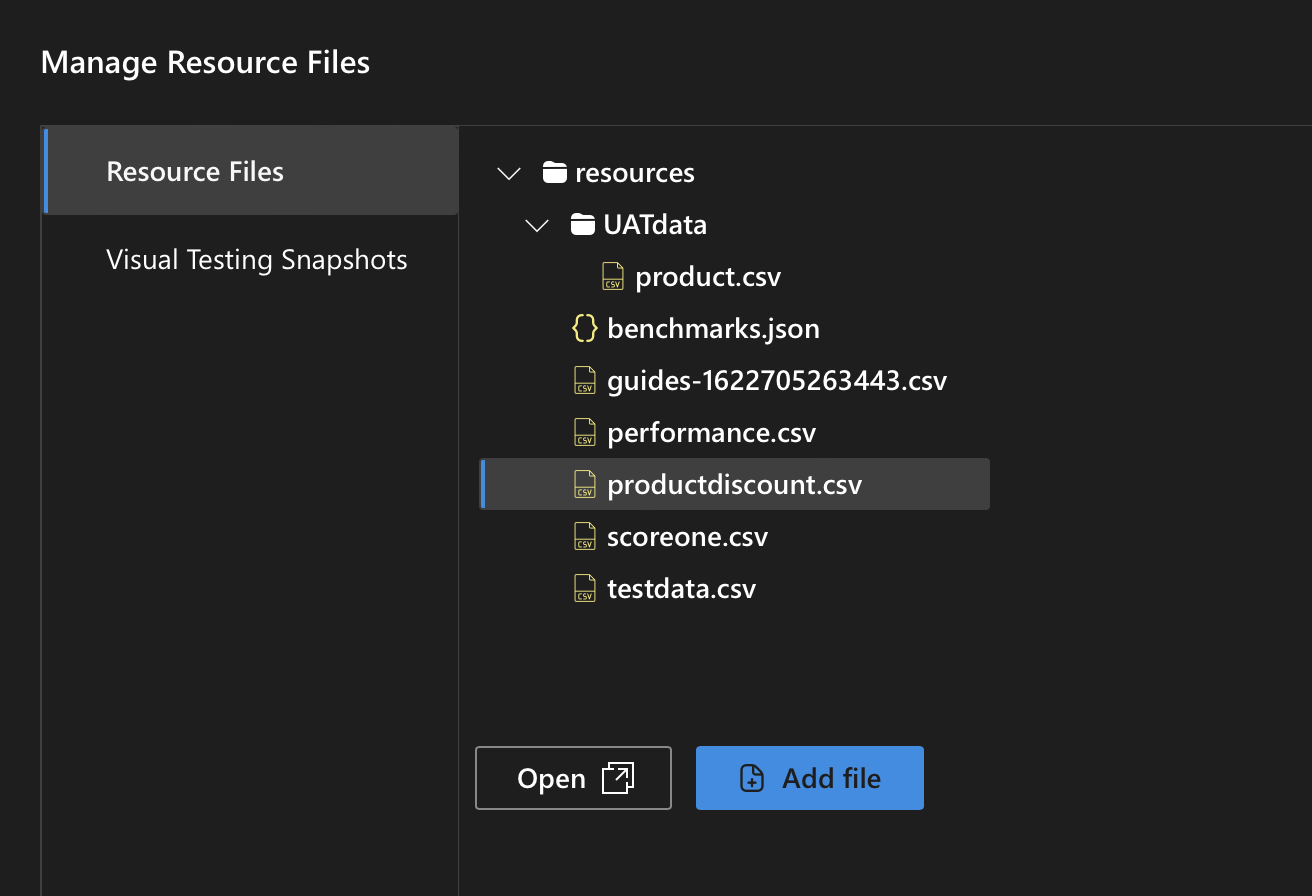Click the external-link icon on Open button
1312x896 pixels.
click(x=618, y=778)
